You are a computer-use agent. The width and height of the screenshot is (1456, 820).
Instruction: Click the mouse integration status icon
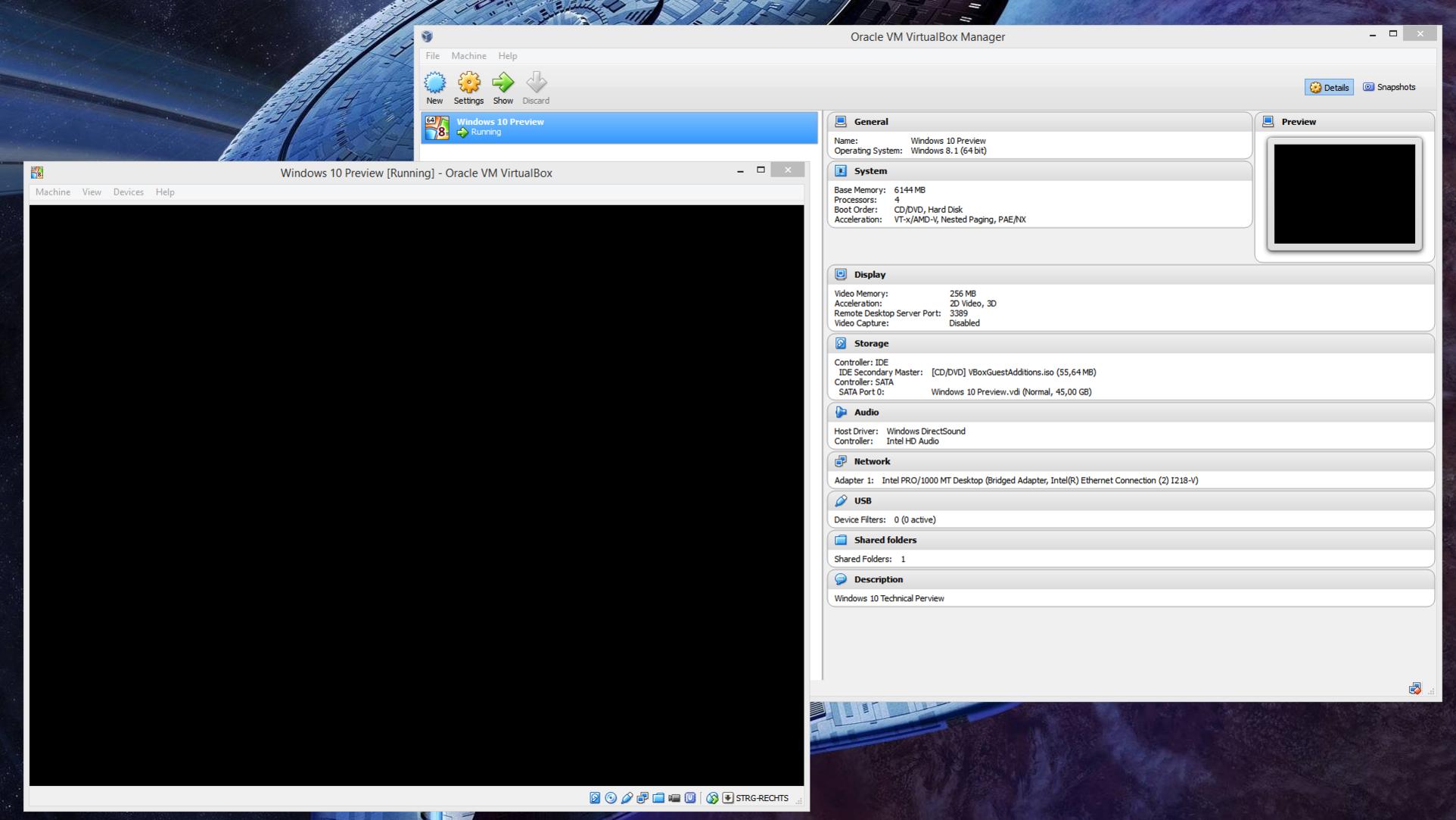click(x=712, y=798)
